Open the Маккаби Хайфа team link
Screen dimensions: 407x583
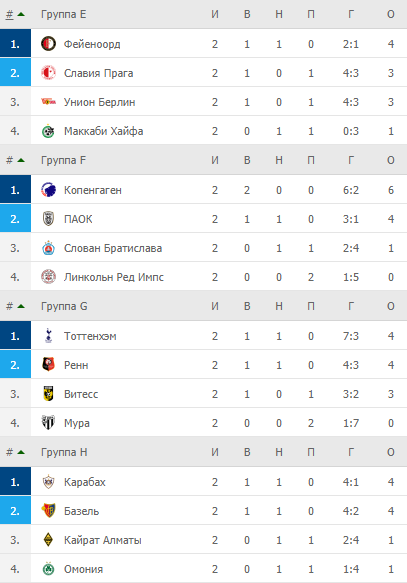coord(103,131)
